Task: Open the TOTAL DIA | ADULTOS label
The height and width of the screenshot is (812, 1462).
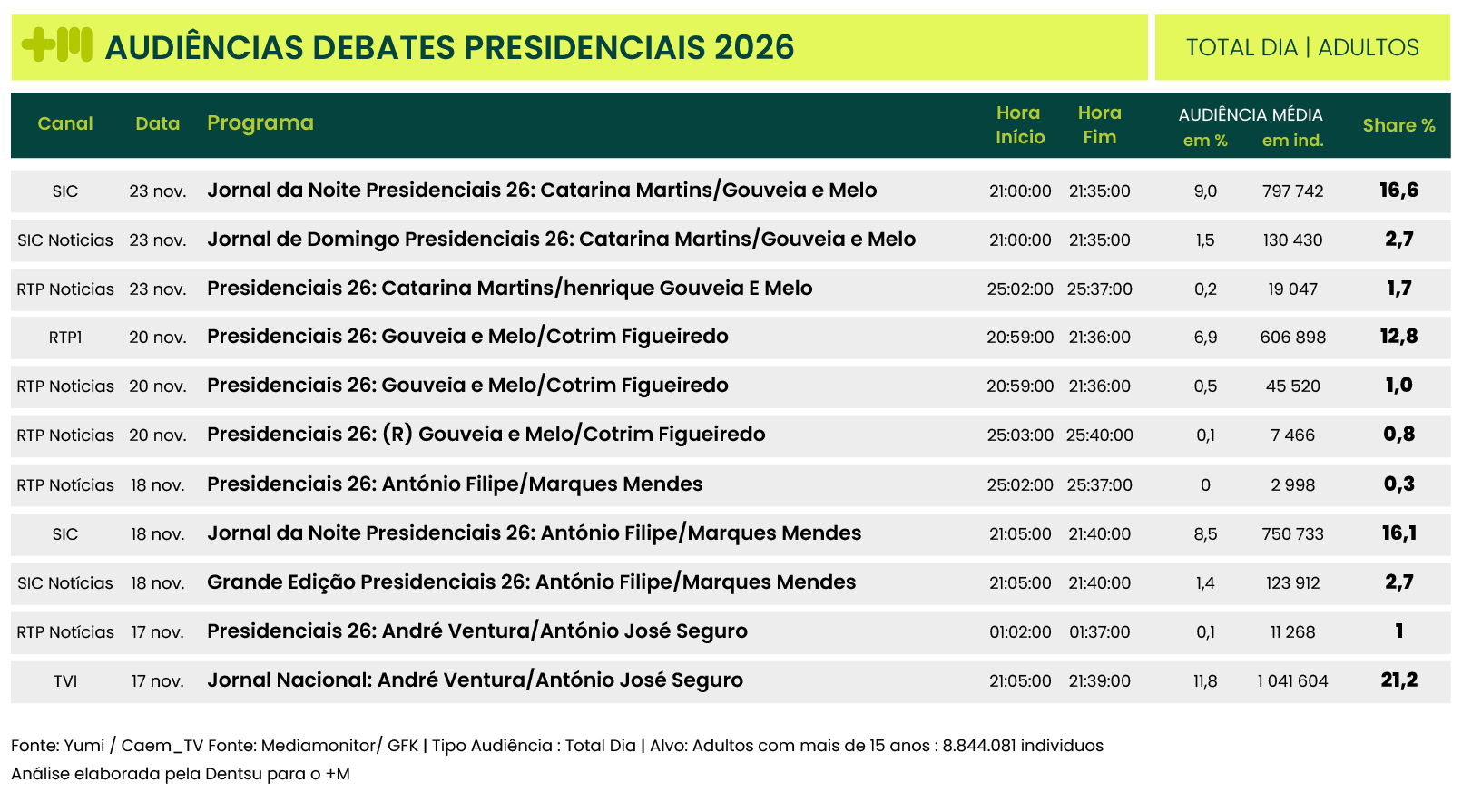Action: coord(1302,47)
